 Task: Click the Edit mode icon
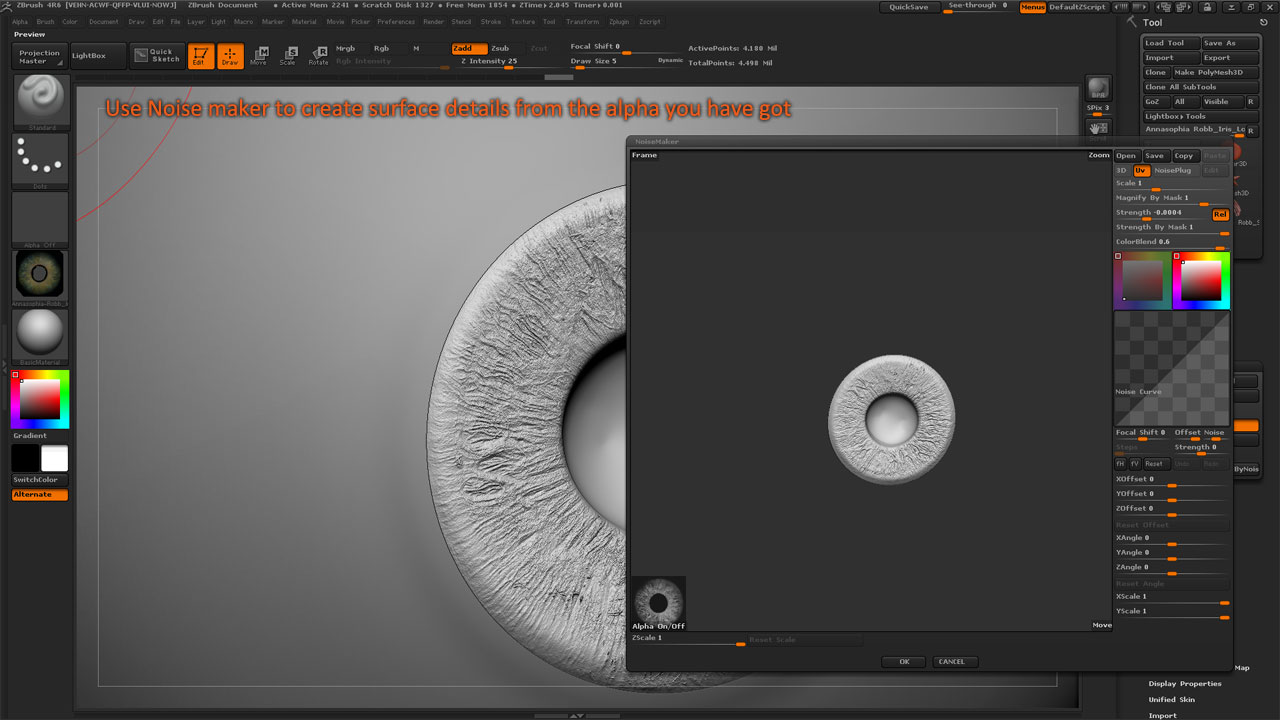click(x=200, y=56)
